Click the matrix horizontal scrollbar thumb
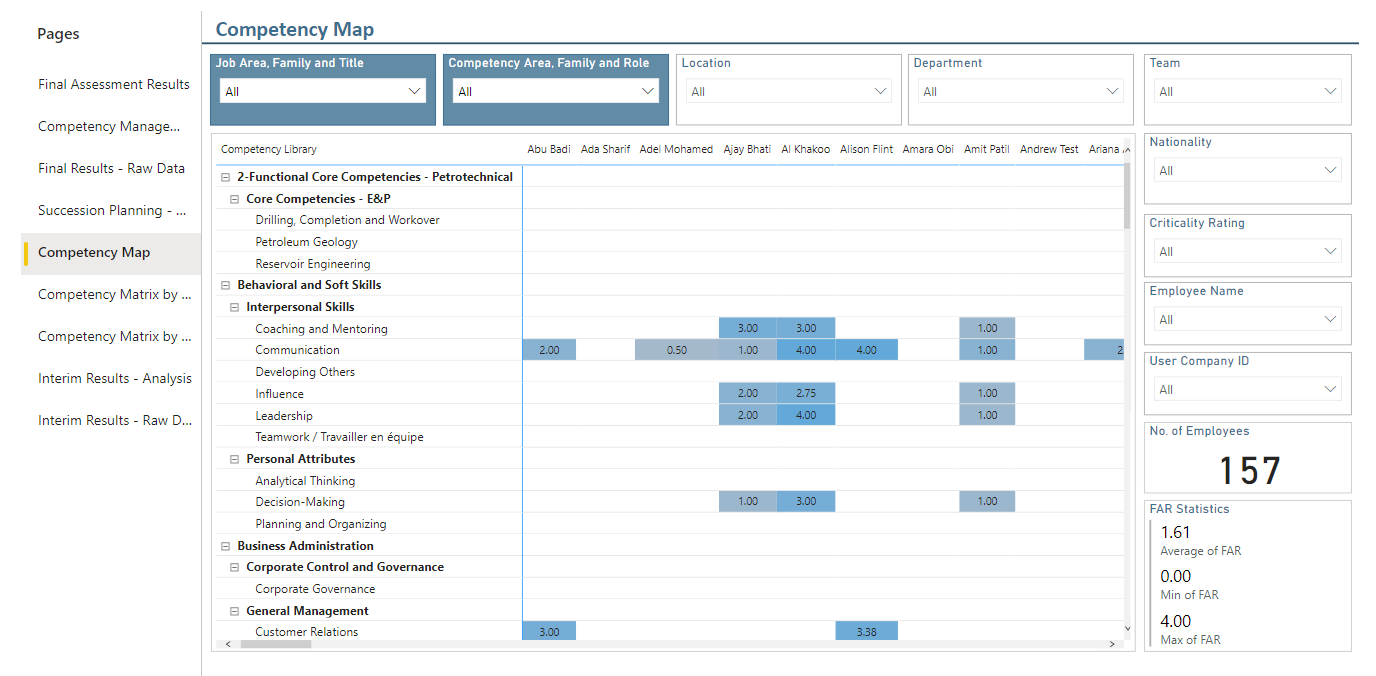The height and width of the screenshot is (676, 1376). [276, 644]
